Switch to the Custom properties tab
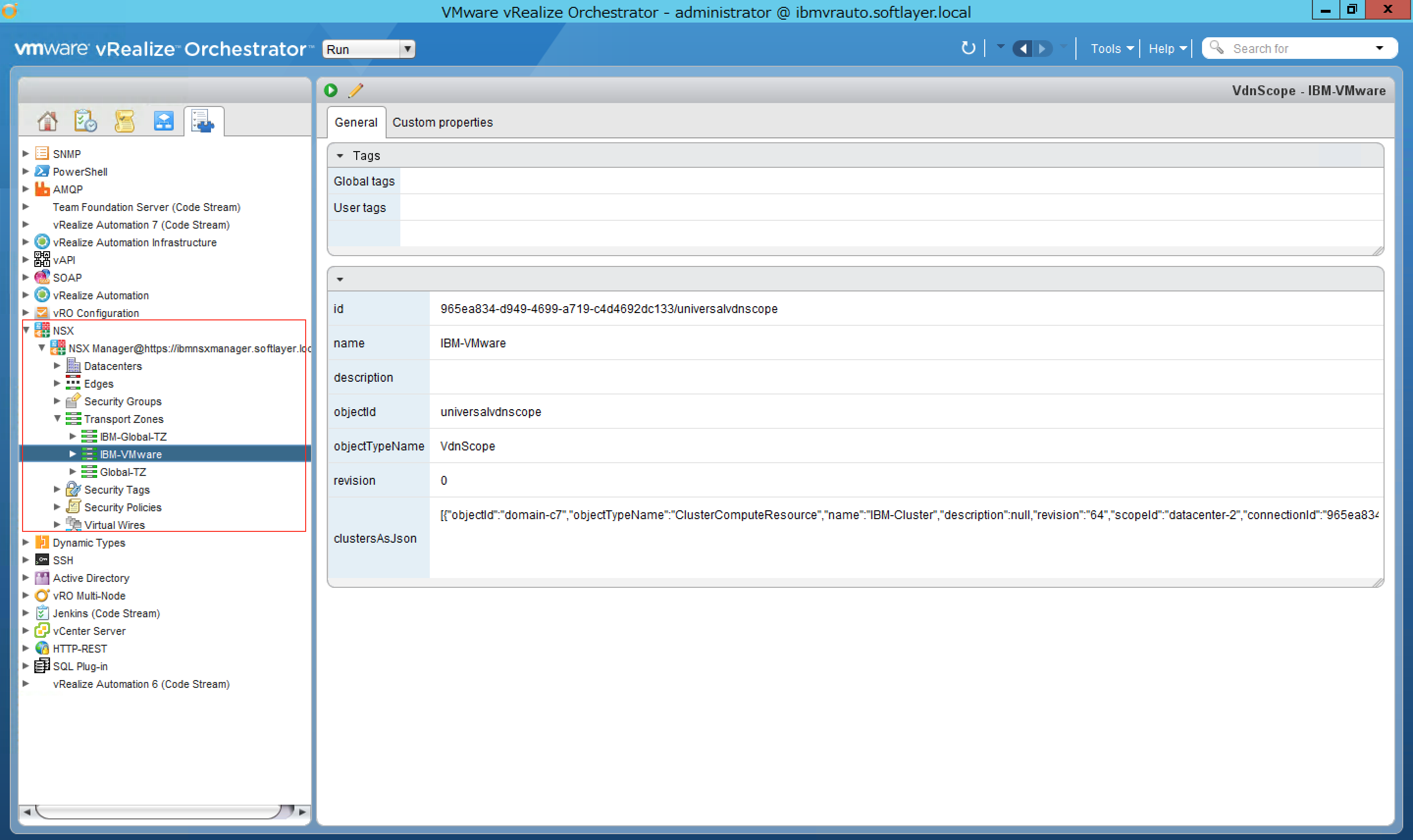The image size is (1413, 840). 443,122
